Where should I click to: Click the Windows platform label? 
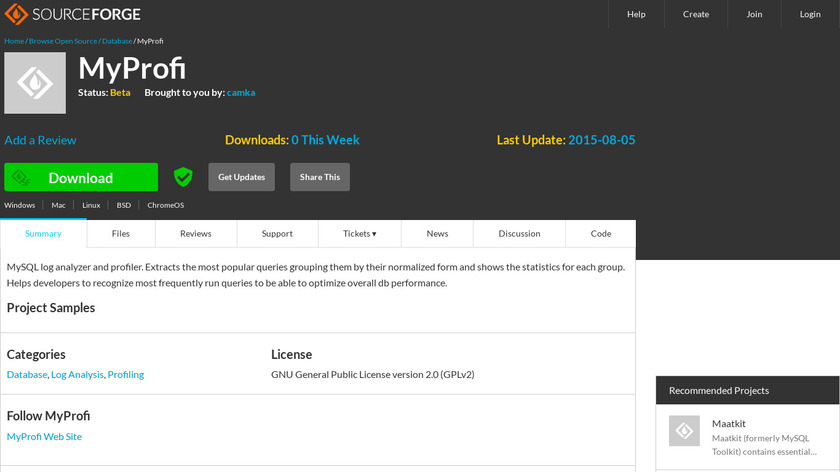[x=19, y=205]
